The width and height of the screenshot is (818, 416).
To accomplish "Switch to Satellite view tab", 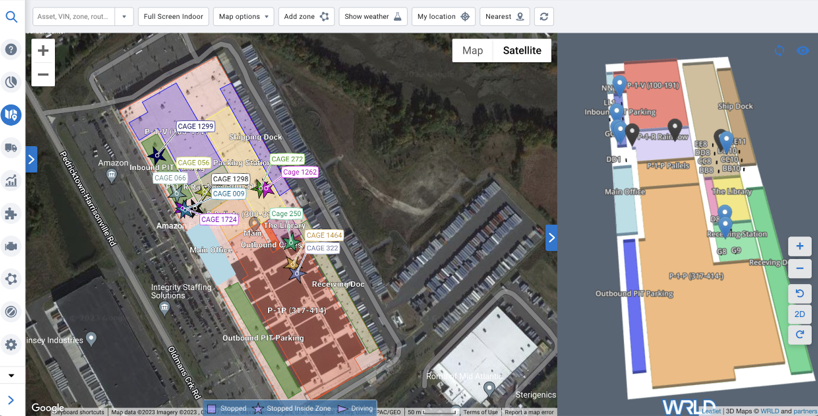I will (x=522, y=51).
